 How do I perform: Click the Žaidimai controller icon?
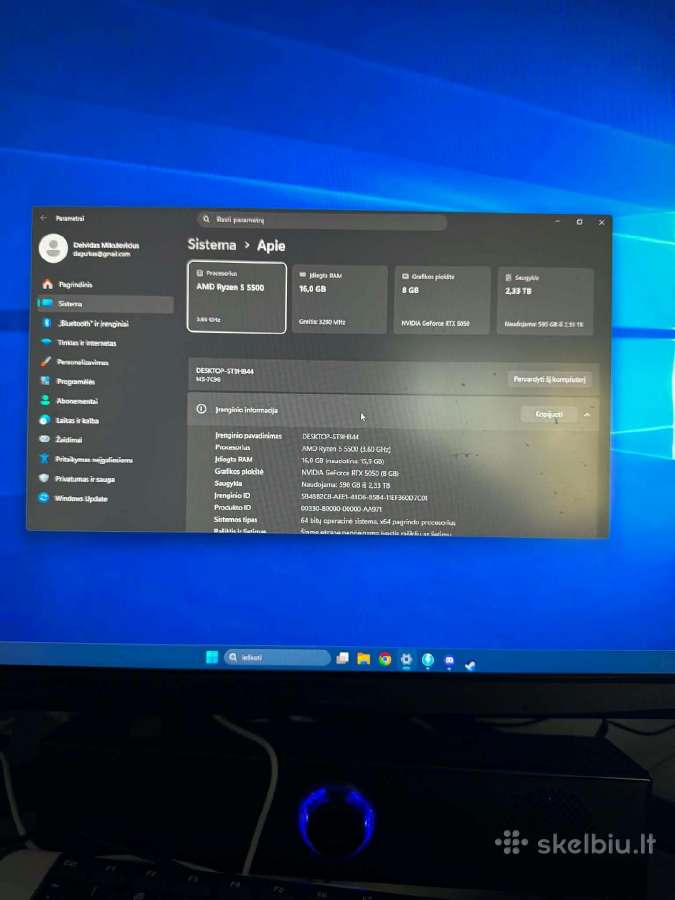point(45,439)
